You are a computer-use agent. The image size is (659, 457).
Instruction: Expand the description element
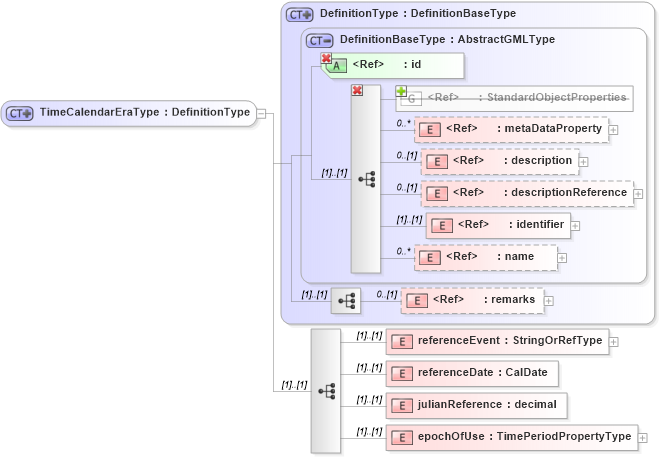click(583, 162)
